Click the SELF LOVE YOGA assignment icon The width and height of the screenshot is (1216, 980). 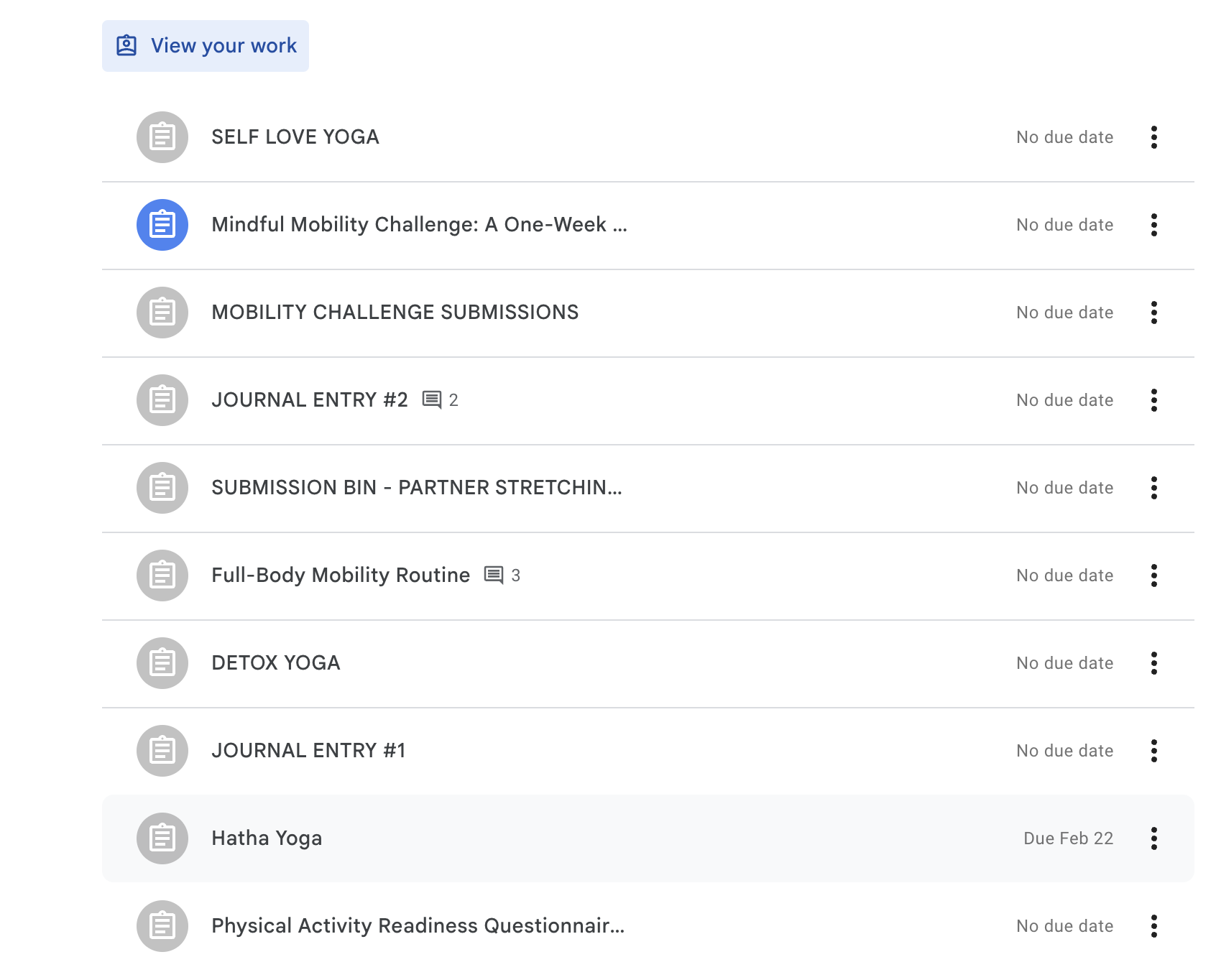162,137
